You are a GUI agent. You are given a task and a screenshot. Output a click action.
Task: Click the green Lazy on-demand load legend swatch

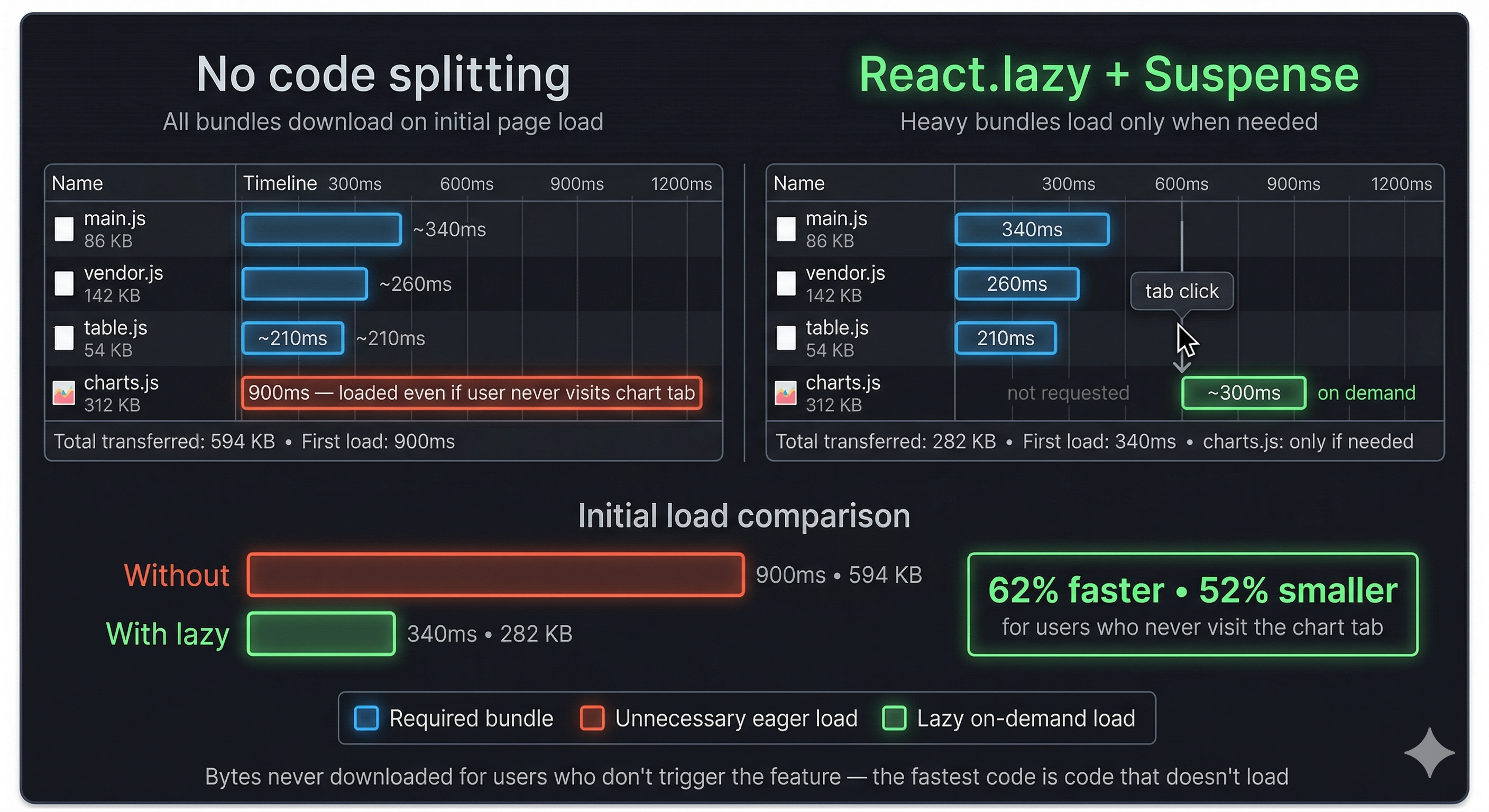(x=894, y=718)
